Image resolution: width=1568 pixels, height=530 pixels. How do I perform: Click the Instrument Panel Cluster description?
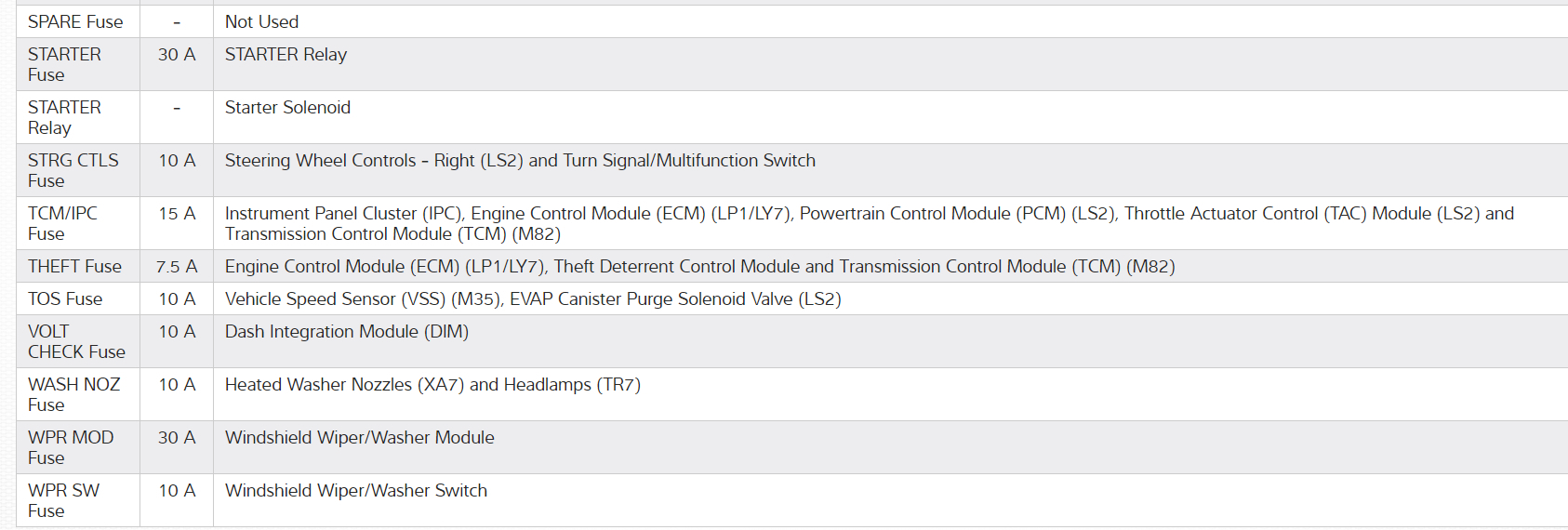(x=869, y=223)
